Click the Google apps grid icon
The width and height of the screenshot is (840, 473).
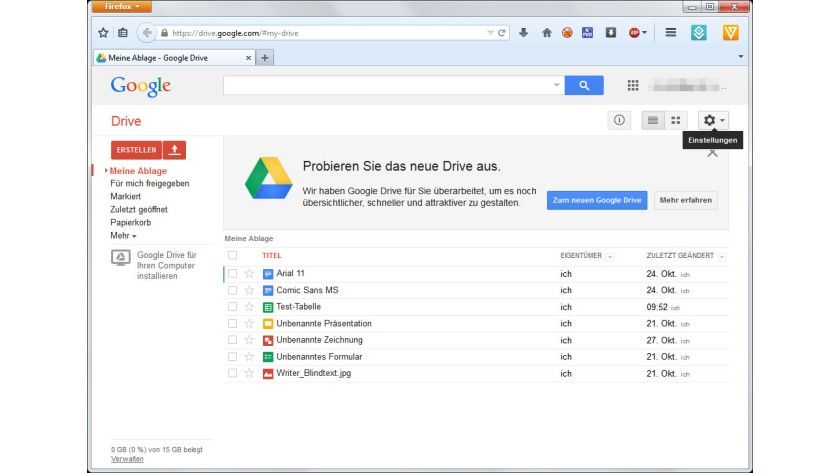[633, 85]
